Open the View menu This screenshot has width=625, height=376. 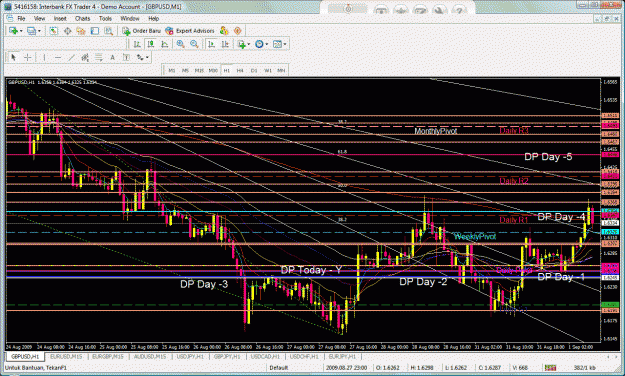(39, 18)
